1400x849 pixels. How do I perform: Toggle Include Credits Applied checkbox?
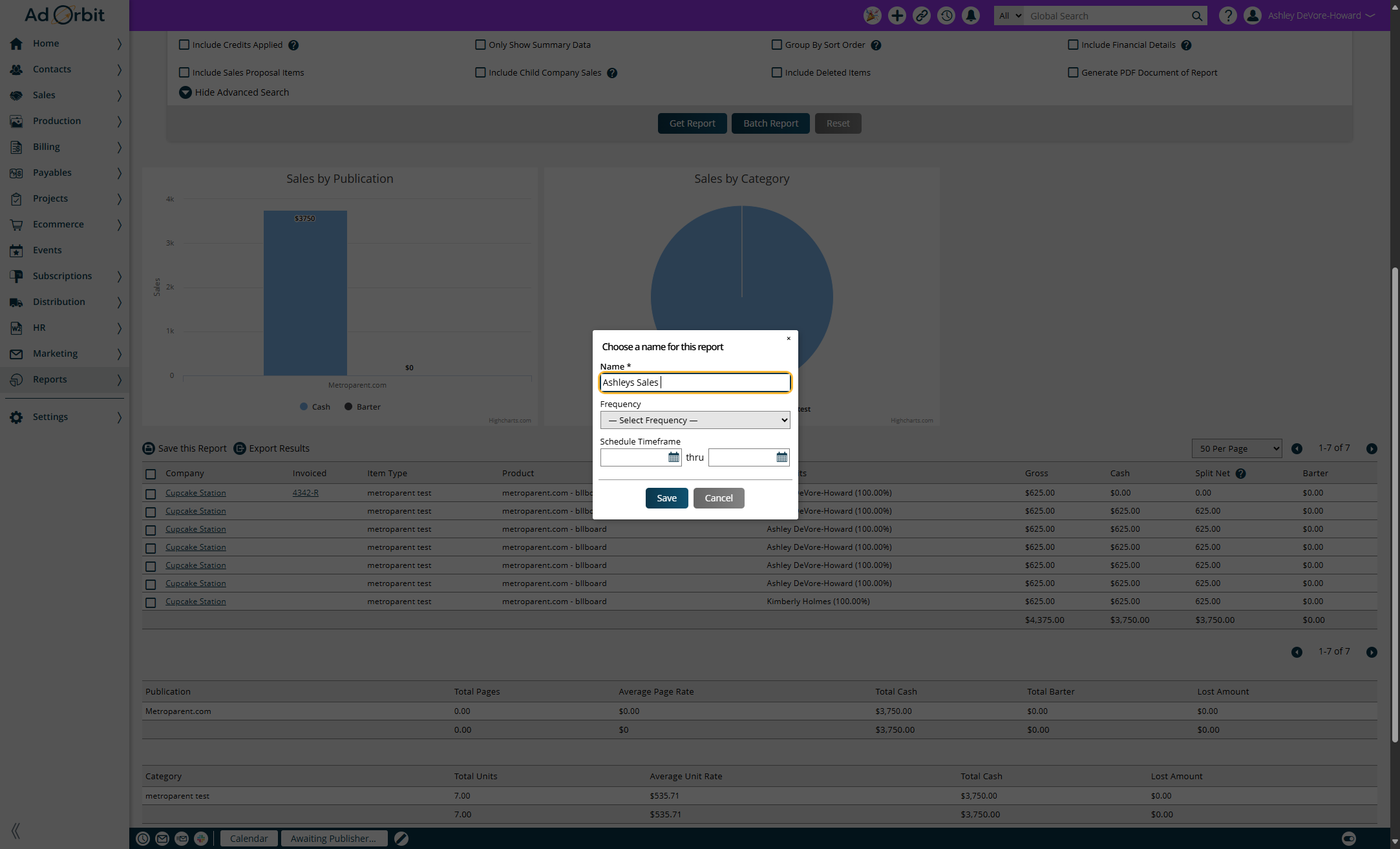tap(184, 45)
